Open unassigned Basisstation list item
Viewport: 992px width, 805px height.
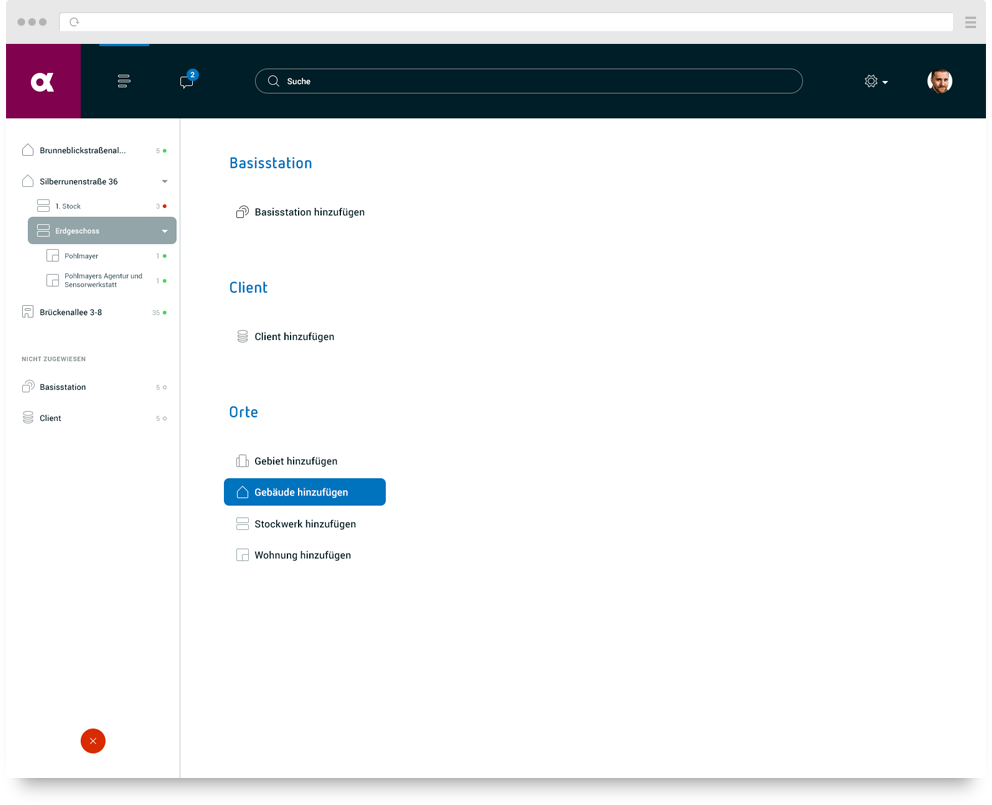(x=62, y=387)
